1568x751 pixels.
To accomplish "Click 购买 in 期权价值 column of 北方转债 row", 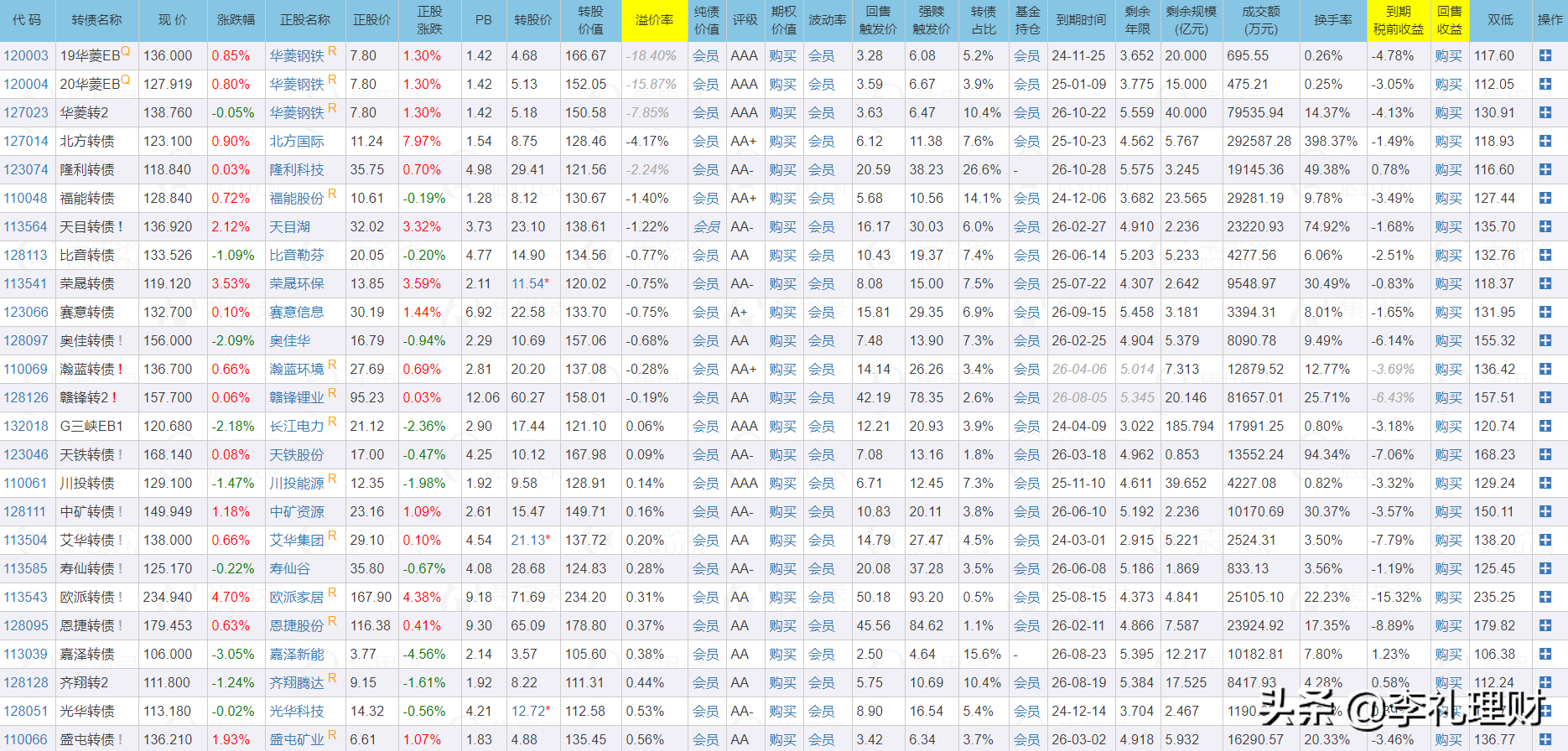I will point(783,142).
